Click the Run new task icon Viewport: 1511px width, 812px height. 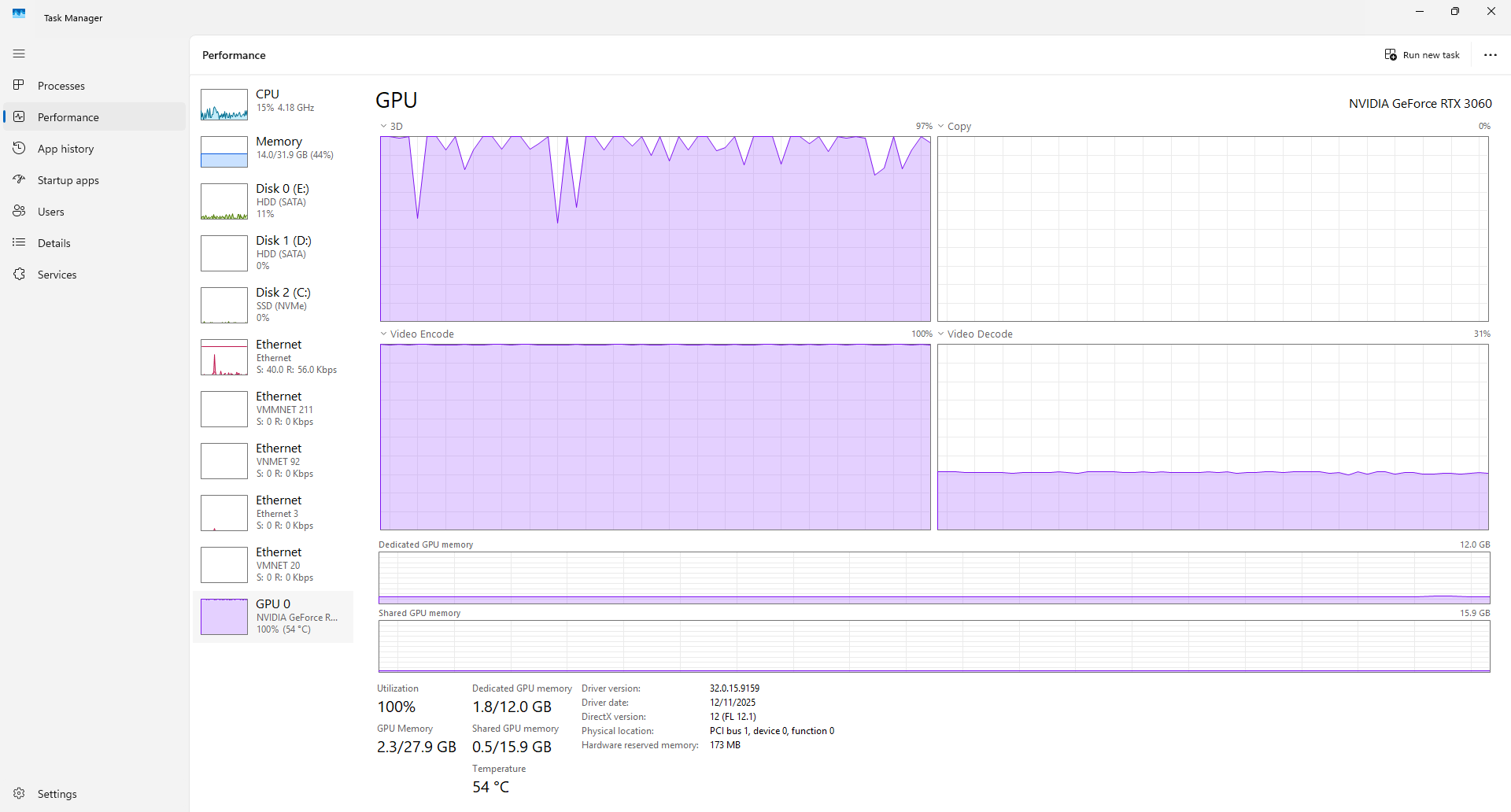[x=1391, y=54]
